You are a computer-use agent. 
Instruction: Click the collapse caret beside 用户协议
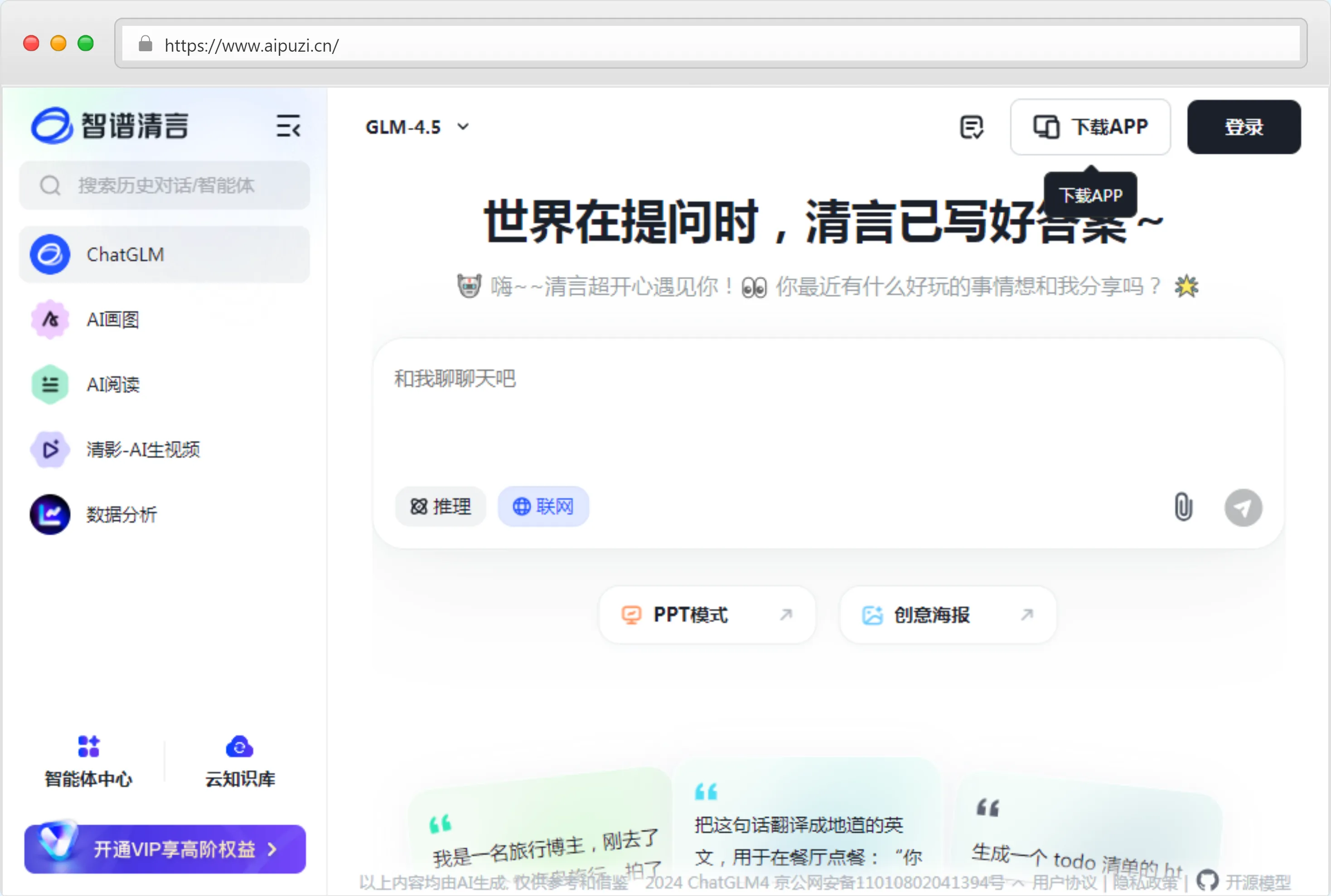click(1018, 883)
